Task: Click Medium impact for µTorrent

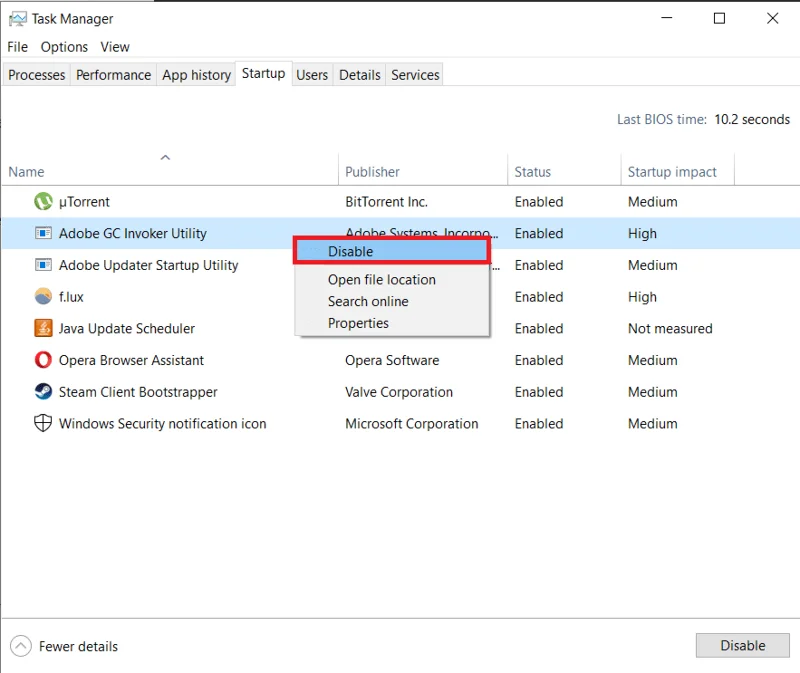Action: point(653,202)
